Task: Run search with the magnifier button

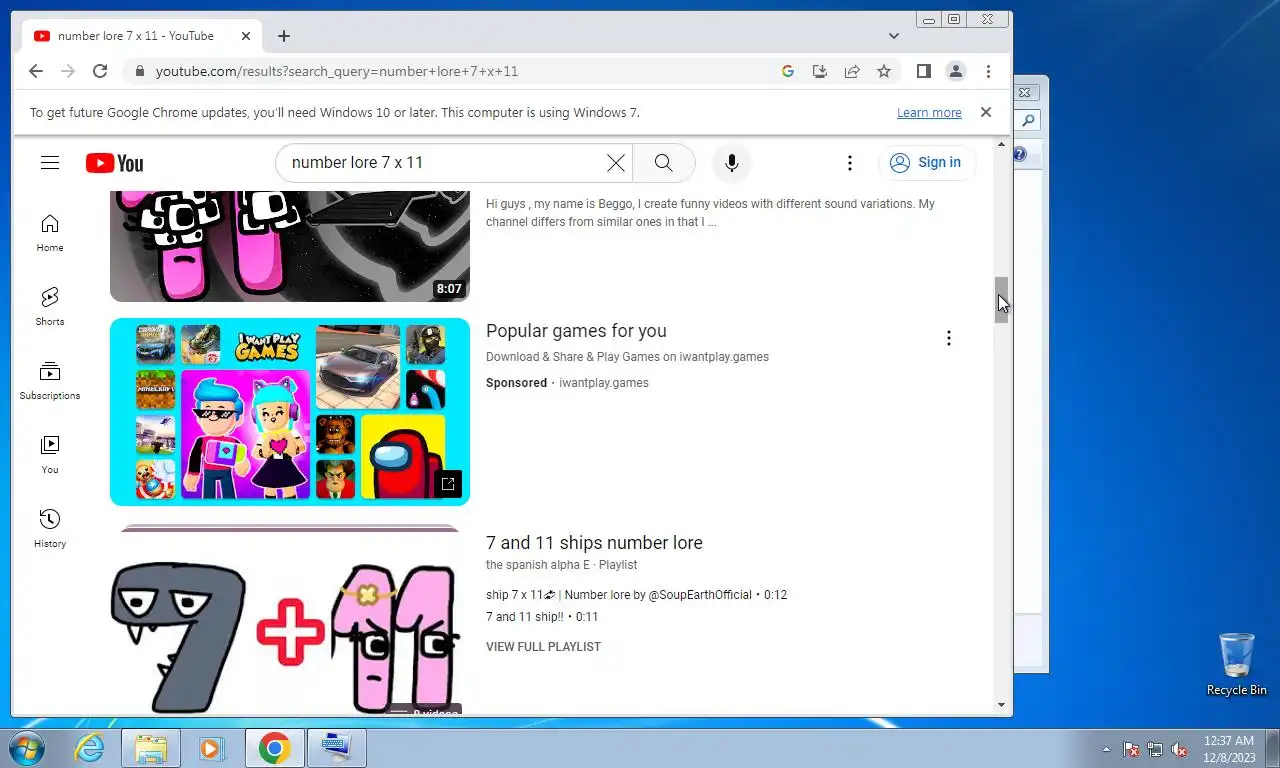Action: coord(663,163)
